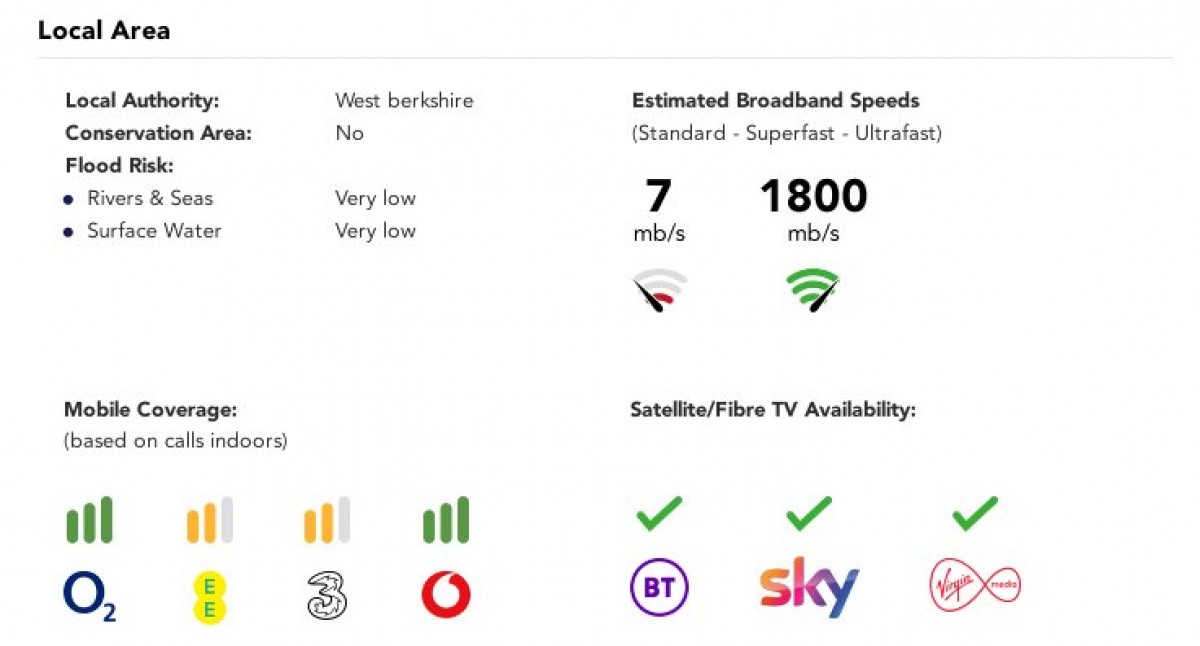1200x646 pixels.
Task: Click the green fast-speed wifi gauge icon
Action: (x=812, y=290)
